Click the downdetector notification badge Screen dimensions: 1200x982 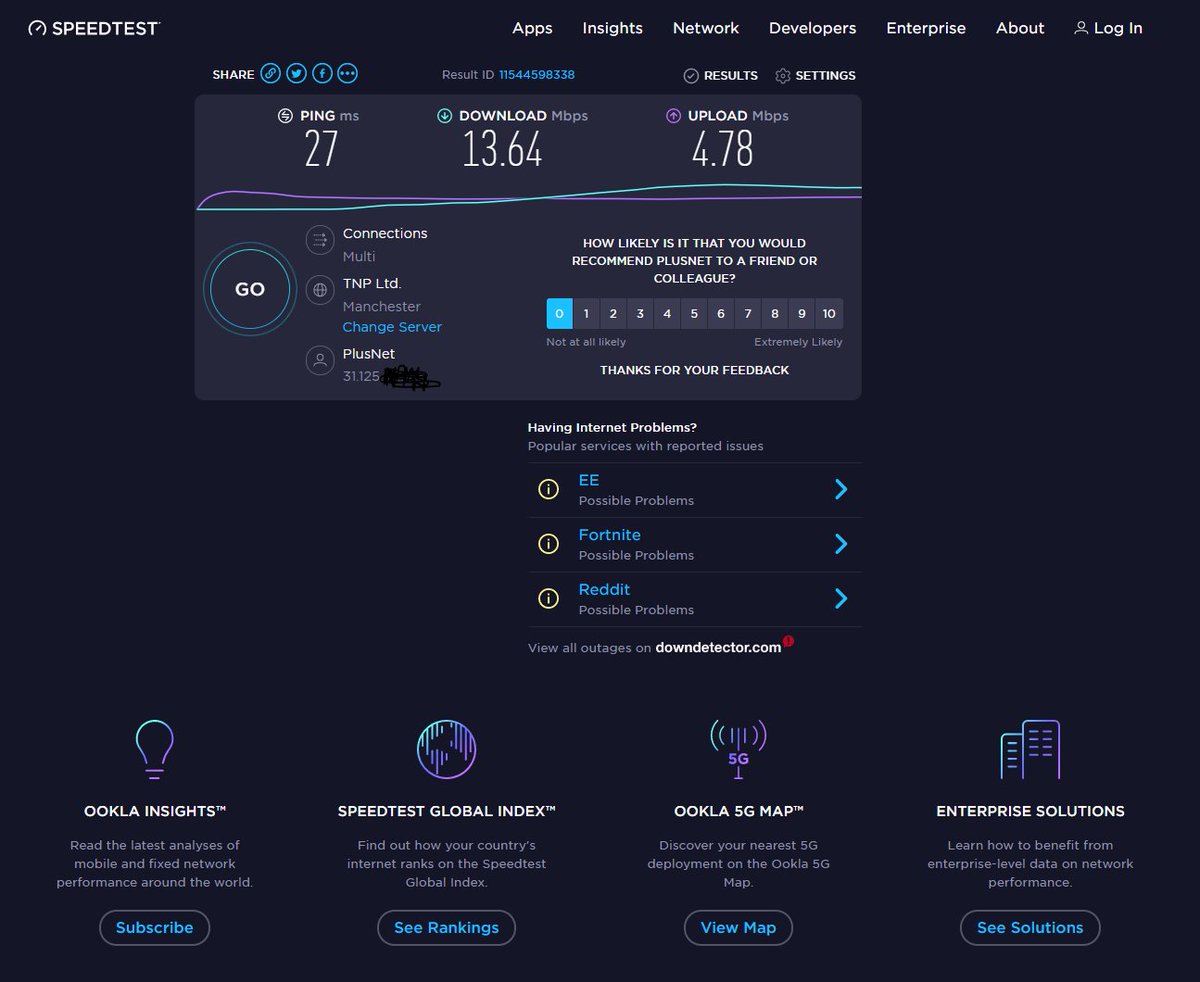[788, 640]
